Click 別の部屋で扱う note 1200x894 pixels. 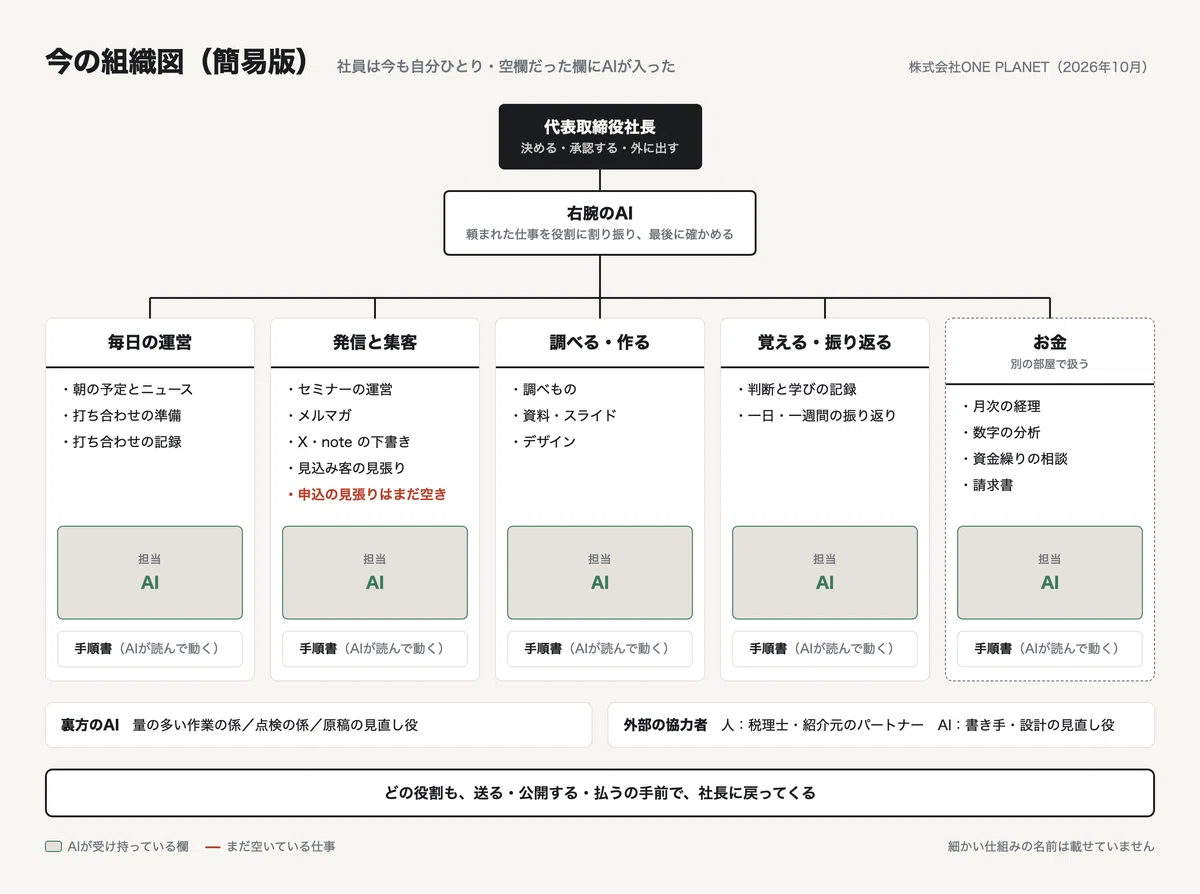(x=1050, y=365)
